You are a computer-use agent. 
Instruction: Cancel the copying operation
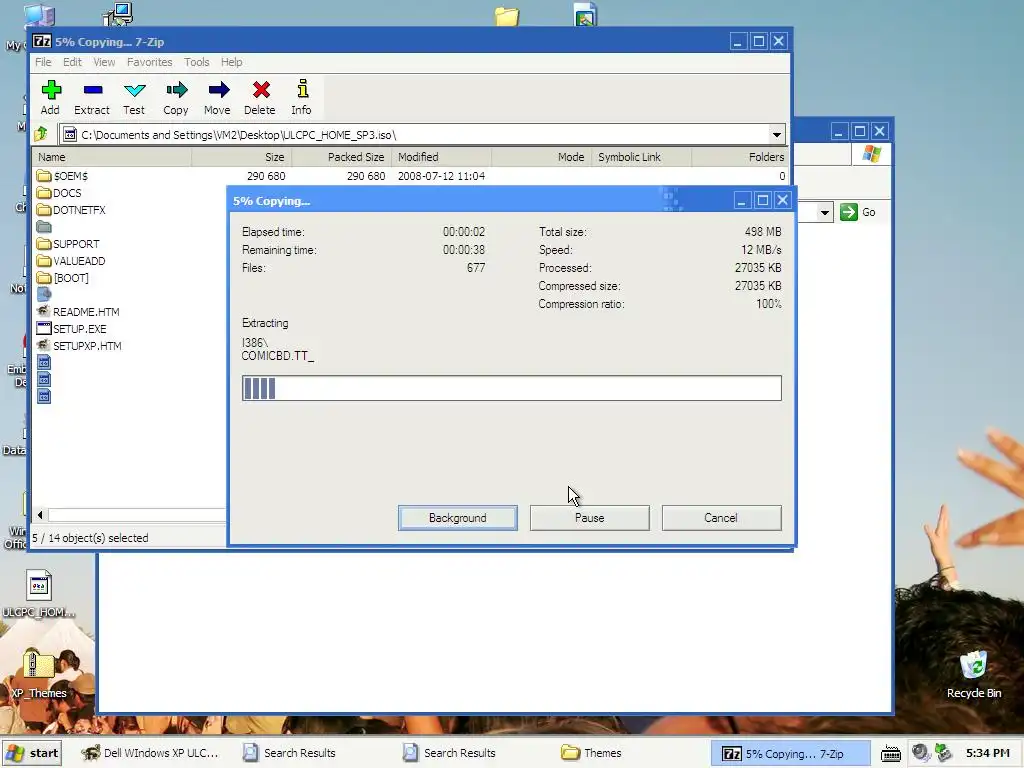(x=721, y=518)
